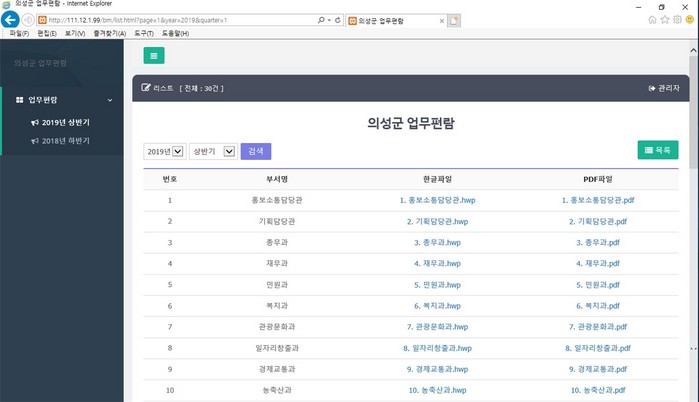The width and height of the screenshot is (699, 402).
Task: Click the green hamburger menu button
Action: pyautogui.click(x=153, y=56)
